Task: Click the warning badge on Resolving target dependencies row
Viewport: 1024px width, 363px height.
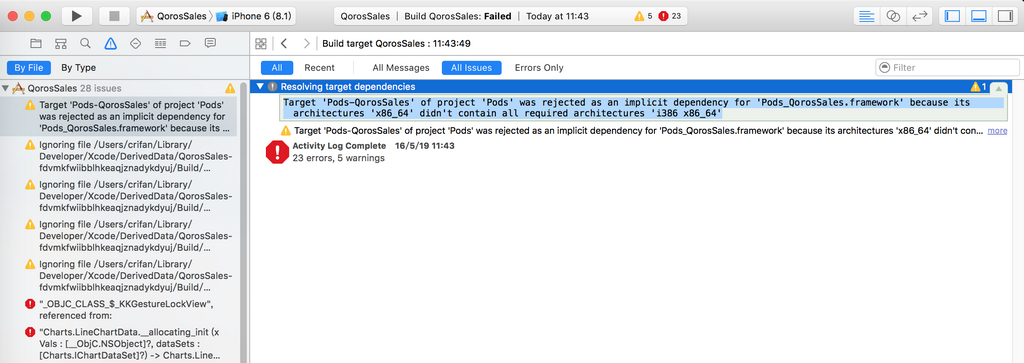Action: [x=979, y=87]
